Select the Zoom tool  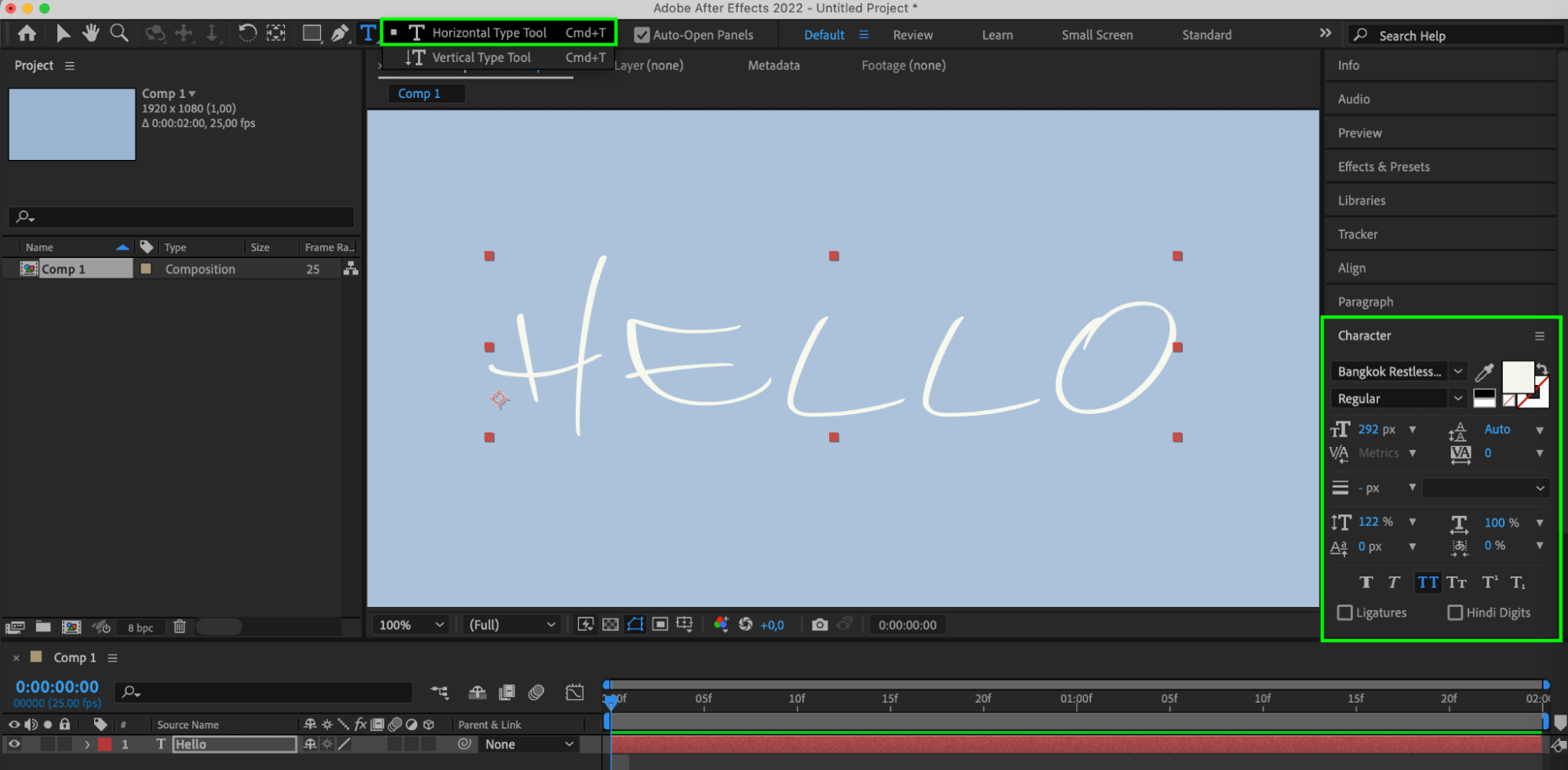[119, 34]
